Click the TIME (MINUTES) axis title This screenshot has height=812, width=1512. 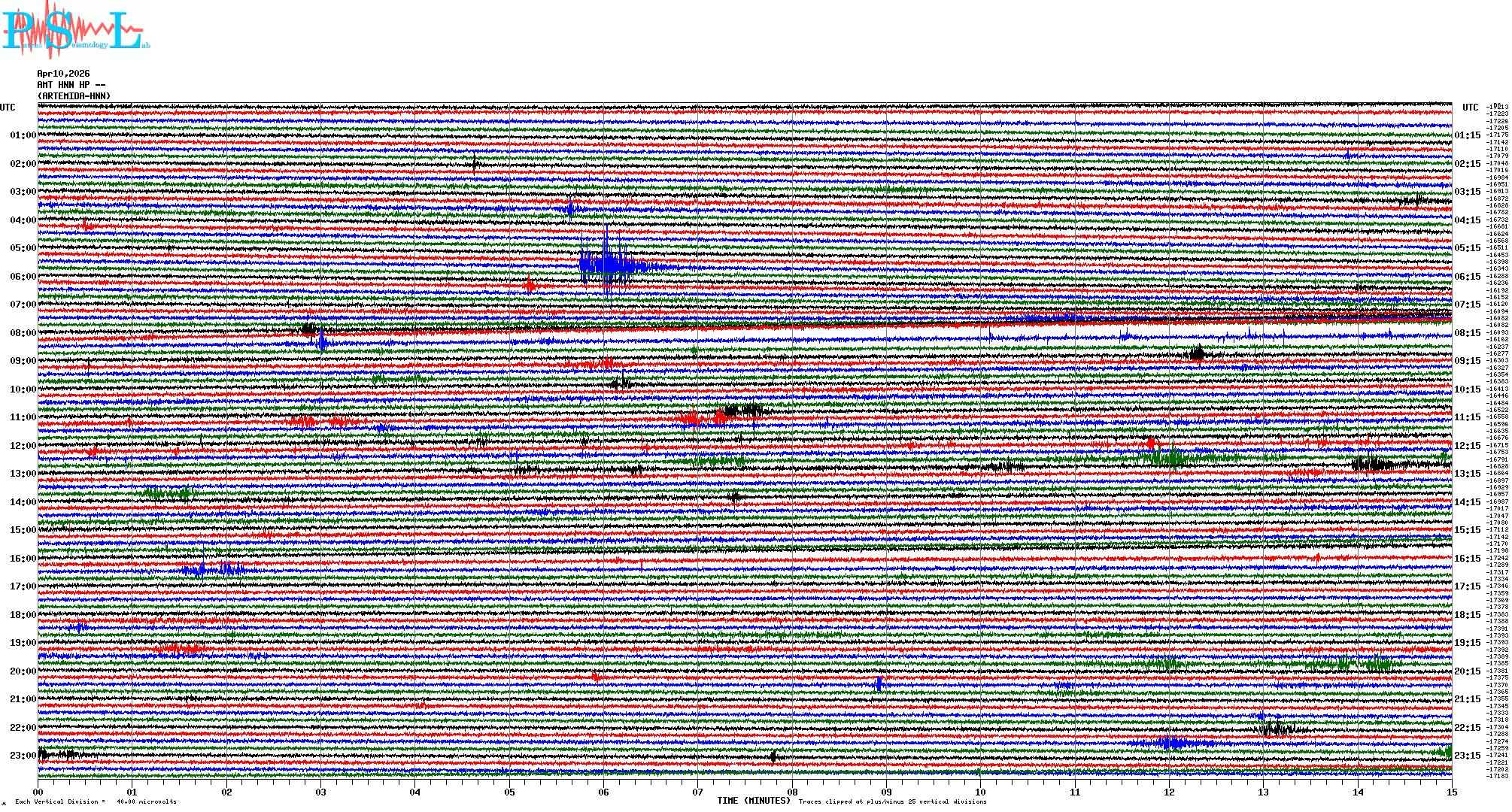point(753,801)
